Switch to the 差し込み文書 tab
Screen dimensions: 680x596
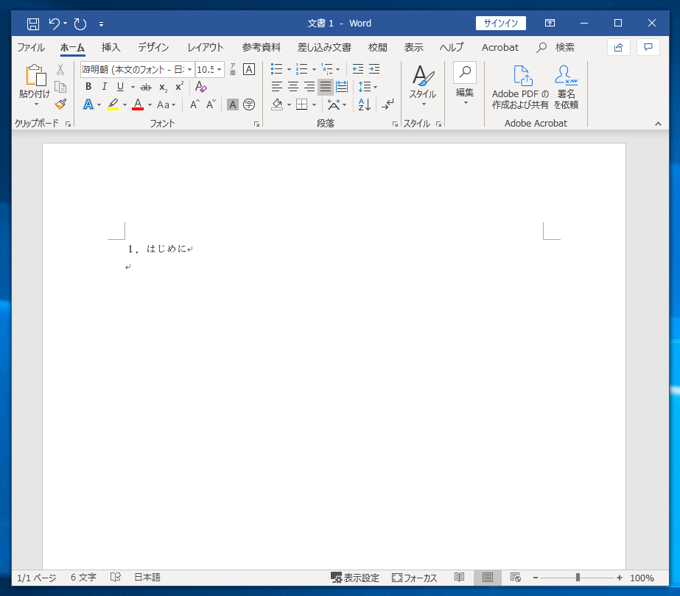click(x=324, y=47)
